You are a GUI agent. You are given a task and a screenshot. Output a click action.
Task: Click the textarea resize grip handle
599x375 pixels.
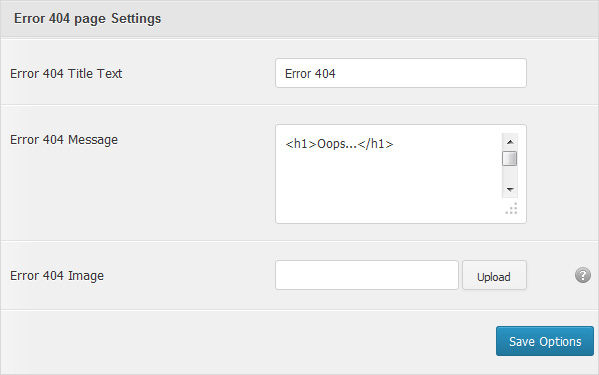tap(512, 209)
